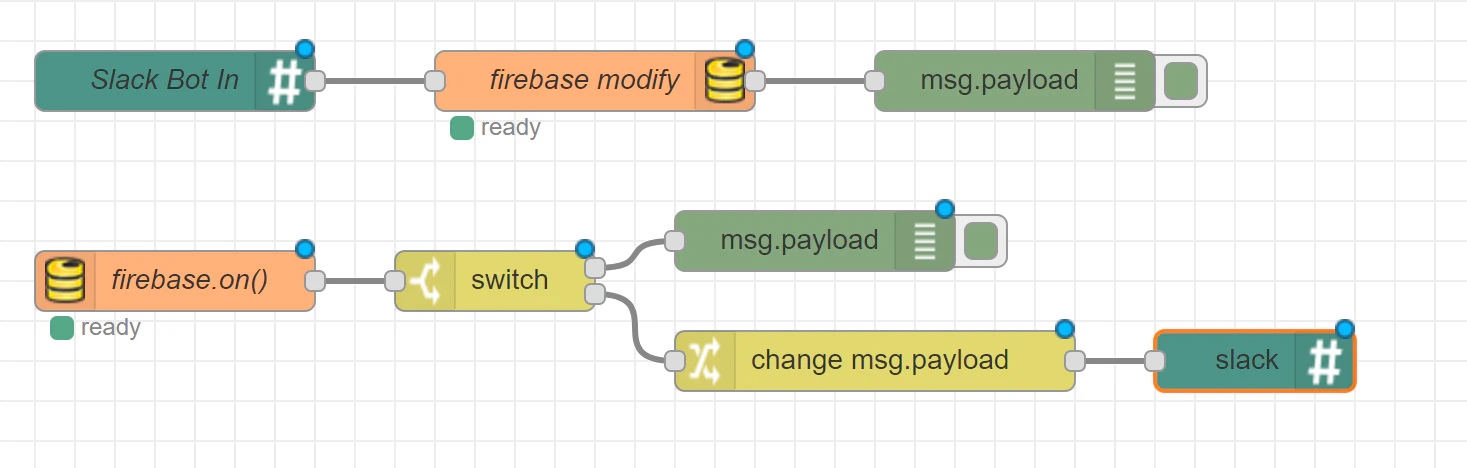Select the debug node connected to switch
The image size is (1467, 468).
815,241
